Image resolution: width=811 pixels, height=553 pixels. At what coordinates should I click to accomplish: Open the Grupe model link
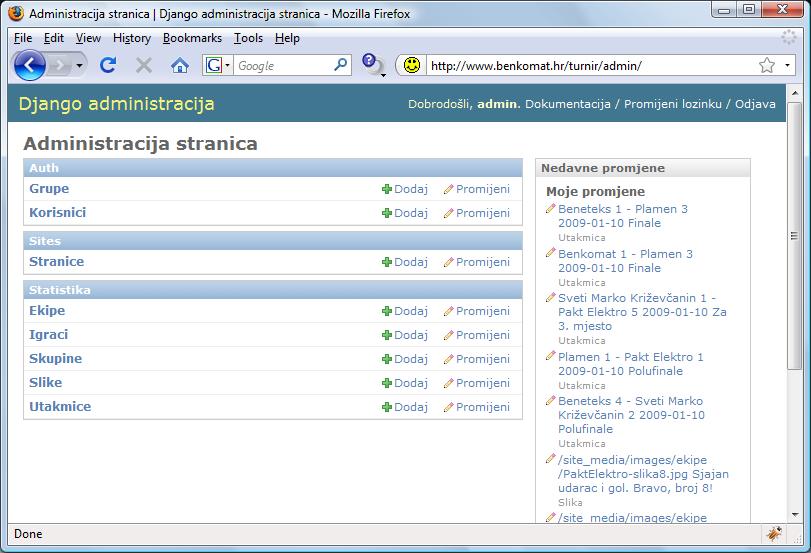[49, 189]
